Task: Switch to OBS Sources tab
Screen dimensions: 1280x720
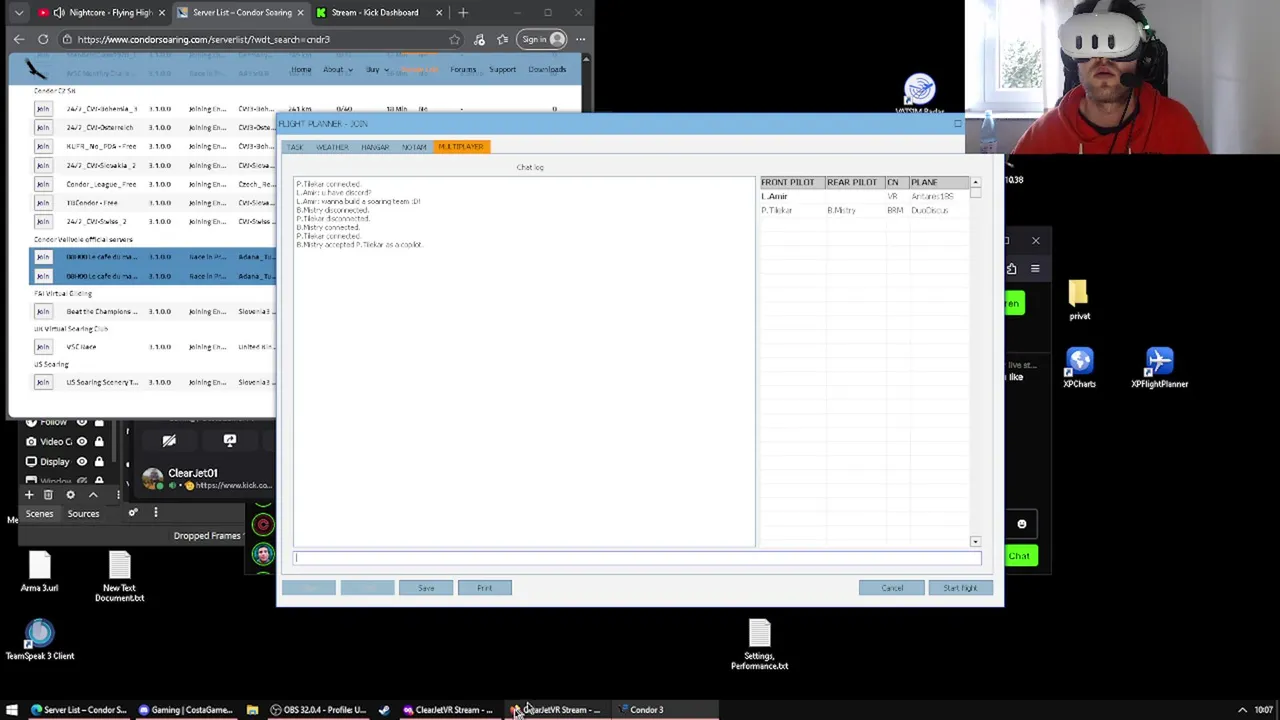Action: pos(83,514)
